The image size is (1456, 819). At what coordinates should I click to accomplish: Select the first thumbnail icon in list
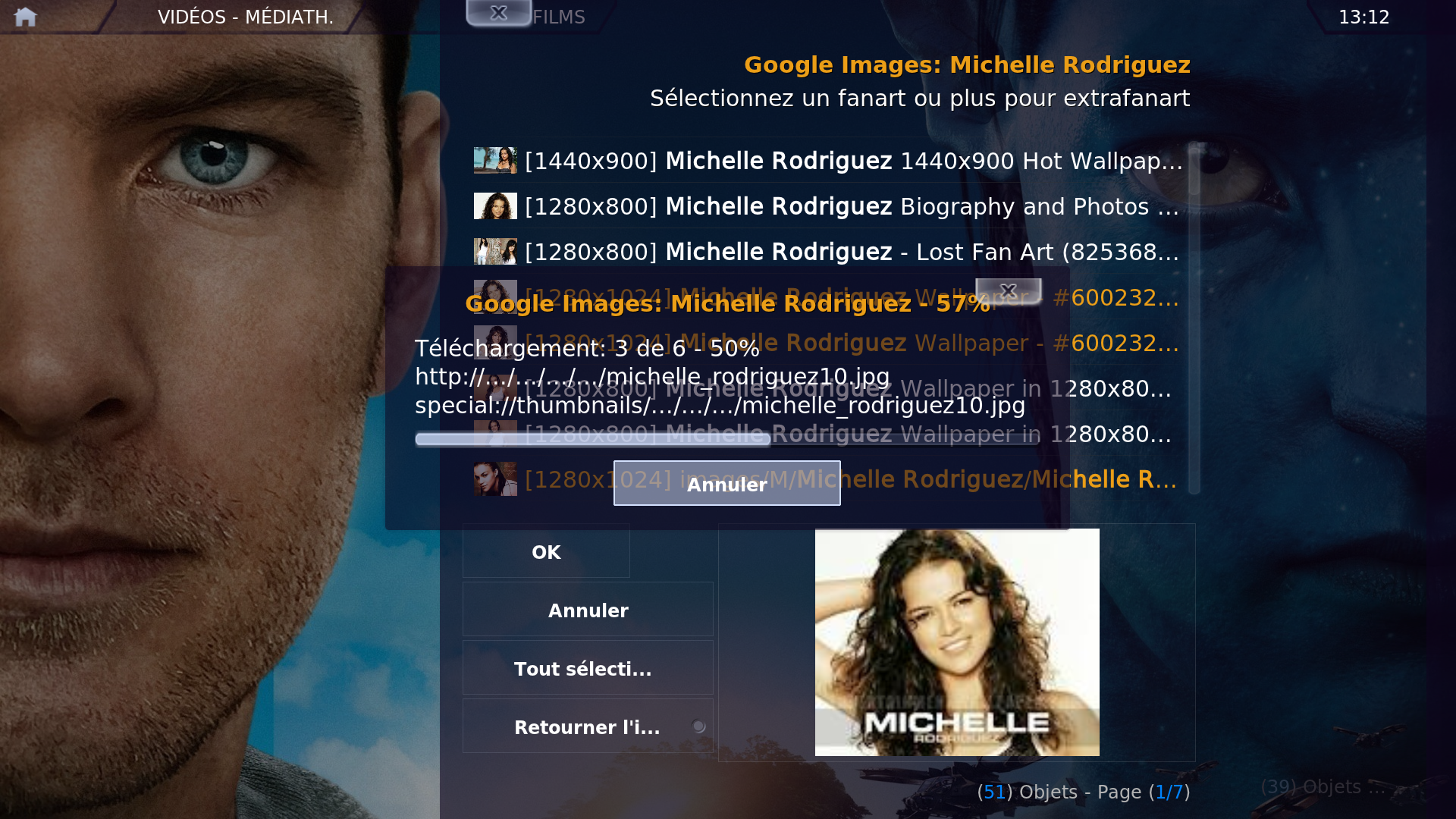coord(495,161)
